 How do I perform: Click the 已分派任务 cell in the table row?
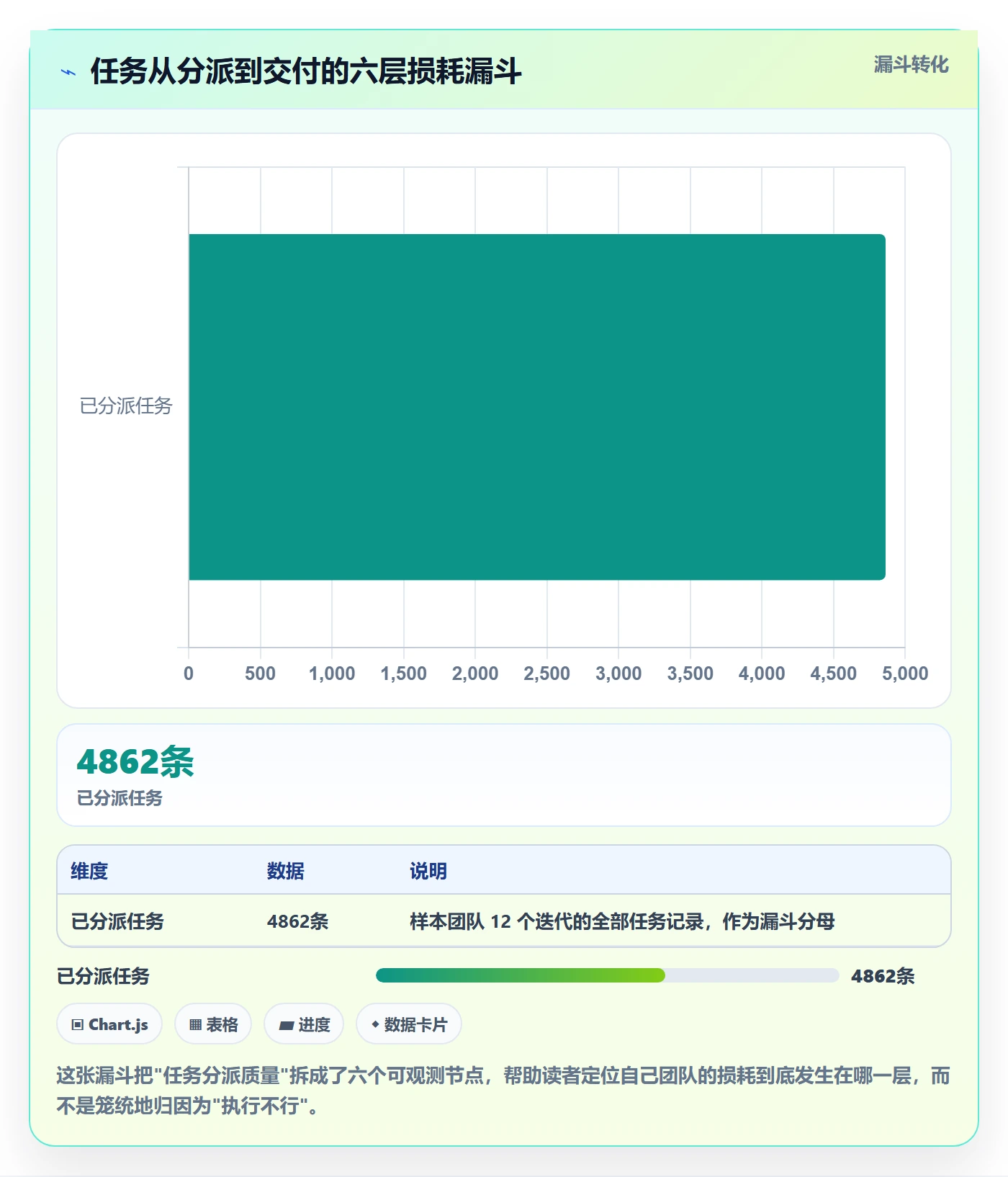point(117,921)
